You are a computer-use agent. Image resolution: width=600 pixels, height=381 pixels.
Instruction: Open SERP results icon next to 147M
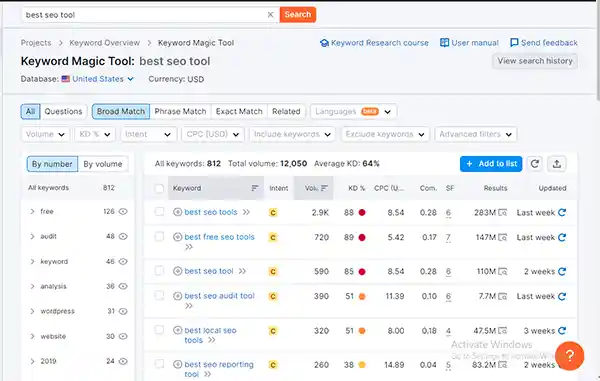(x=502, y=238)
